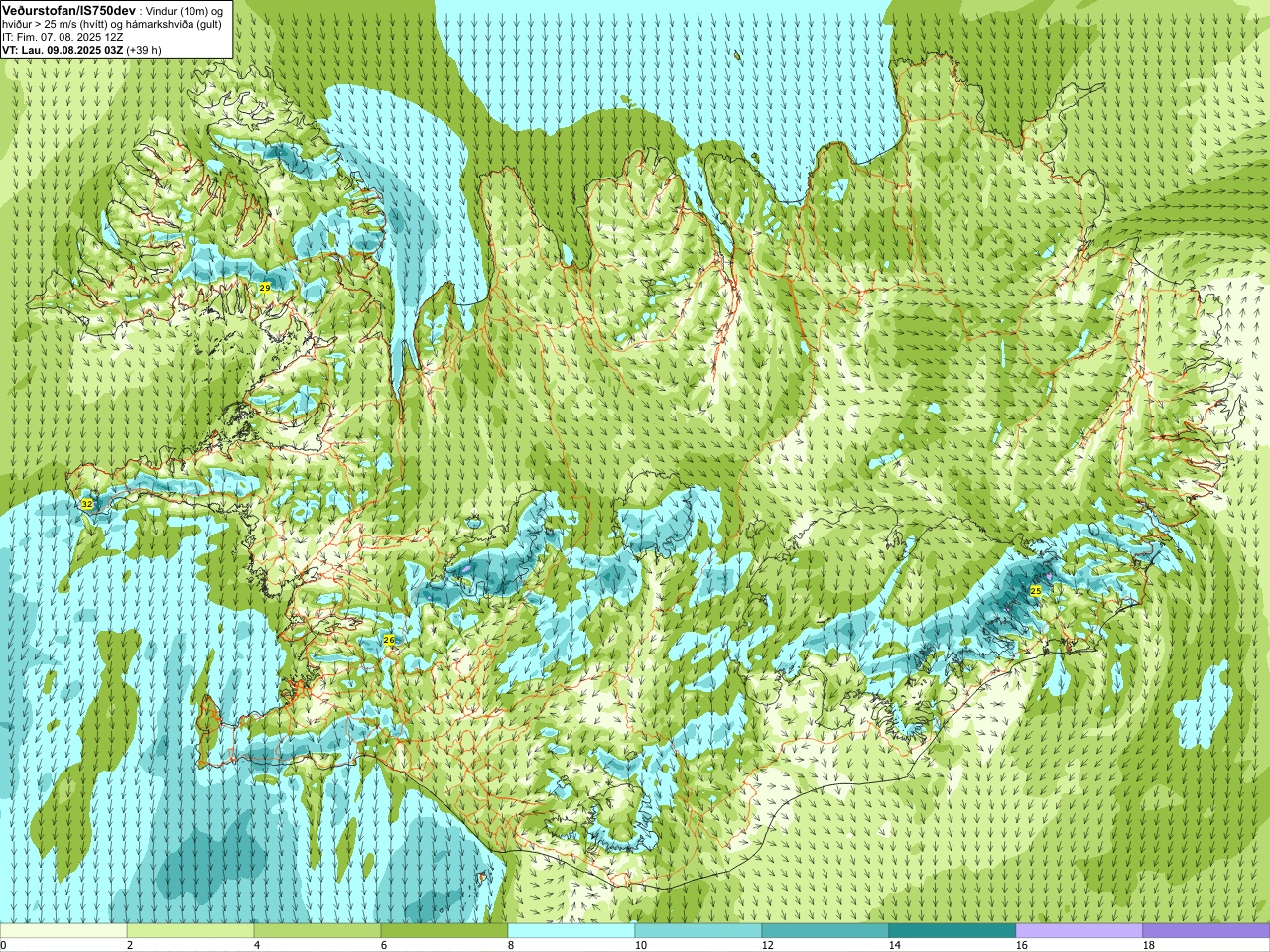
Task: Click the legend value 18
Action: 1148,945
